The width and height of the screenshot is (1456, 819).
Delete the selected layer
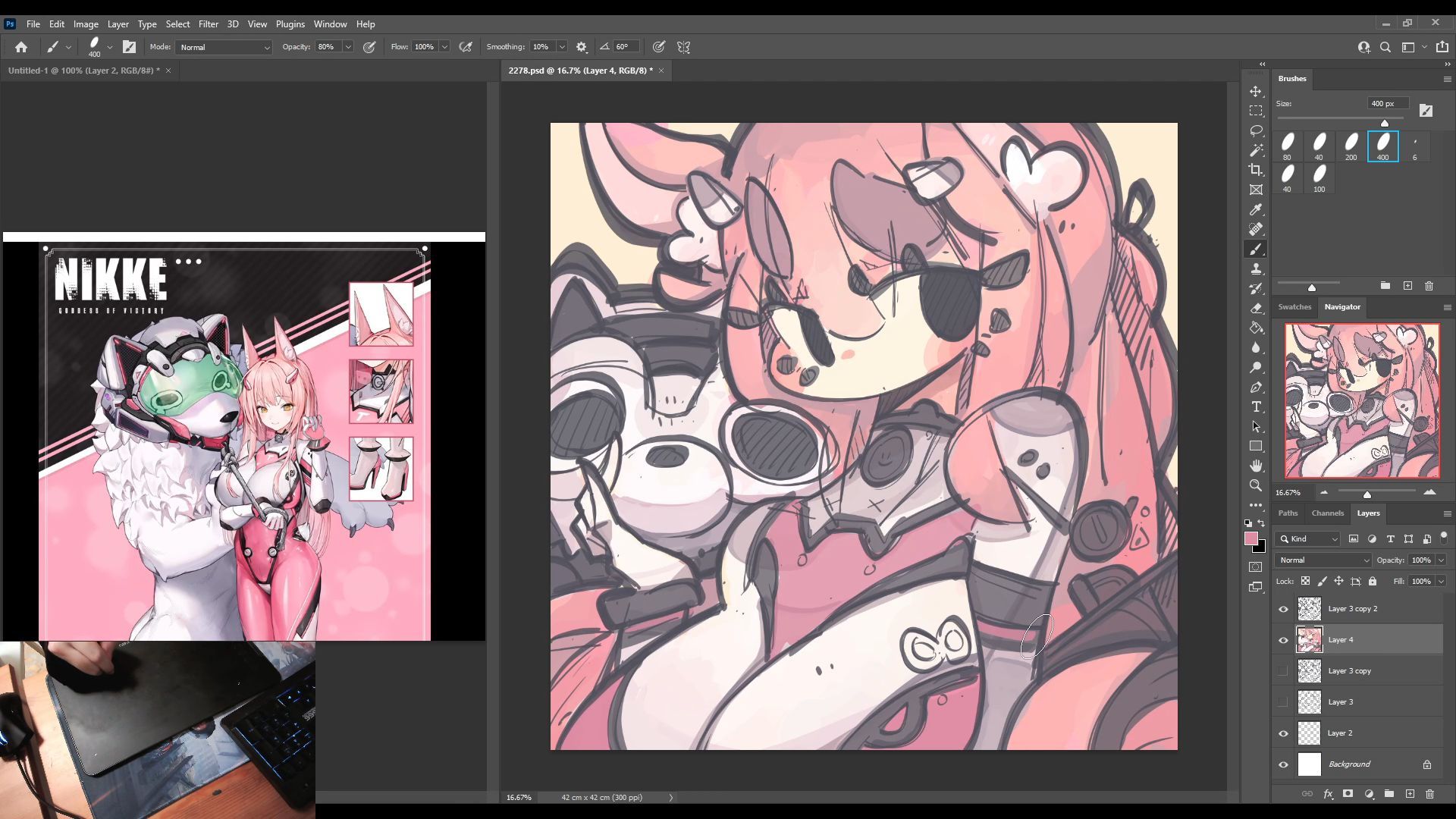(x=1429, y=794)
